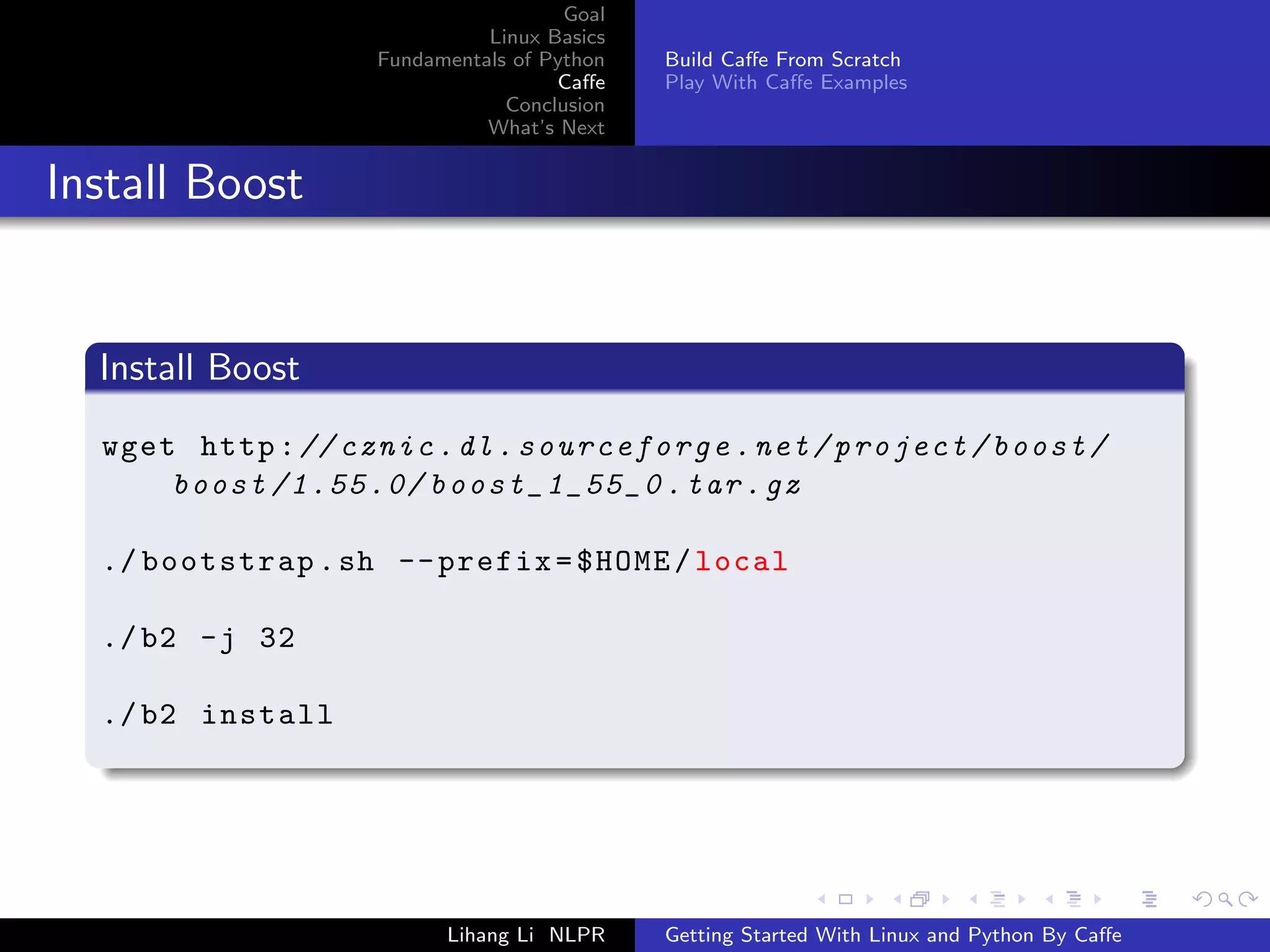Click the subsection navigation icon
Viewport: 1270px width, 952px height.
click(998, 899)
